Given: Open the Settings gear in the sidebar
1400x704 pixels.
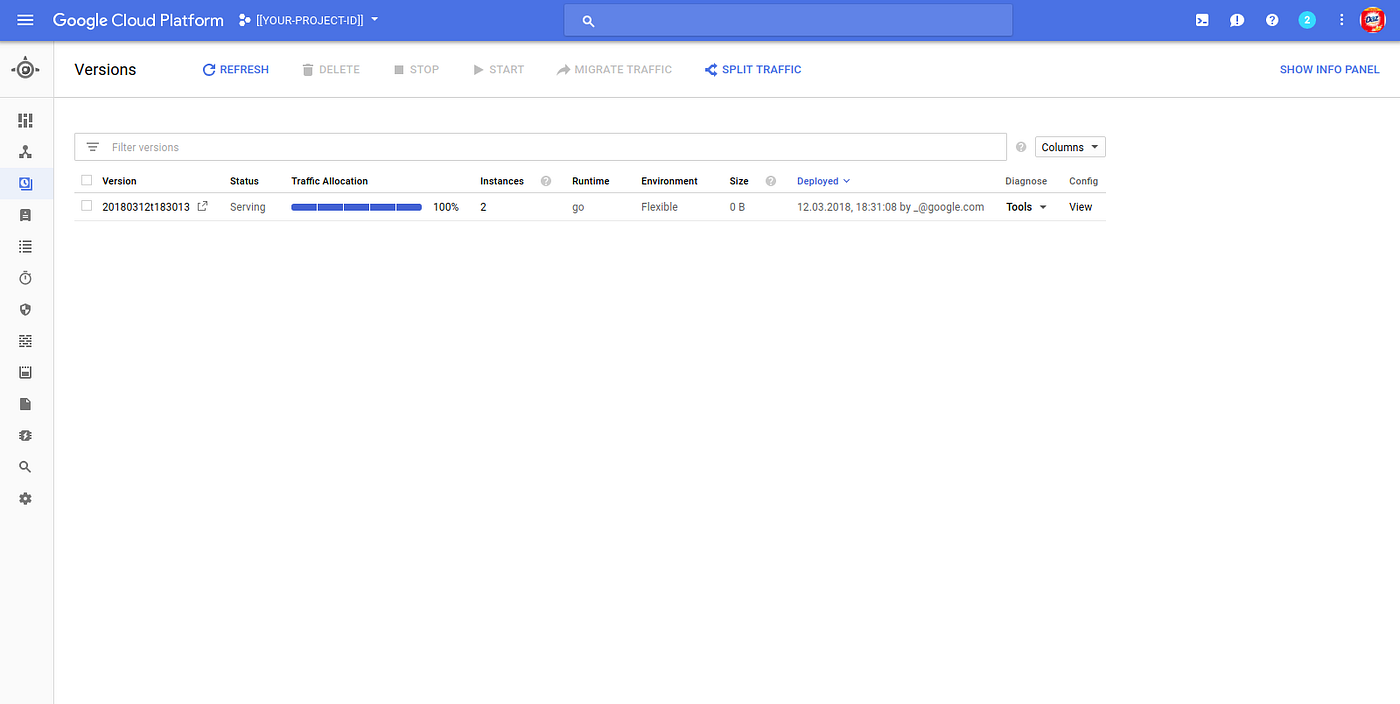Looking at the screenshot, I should click(25, 498).
